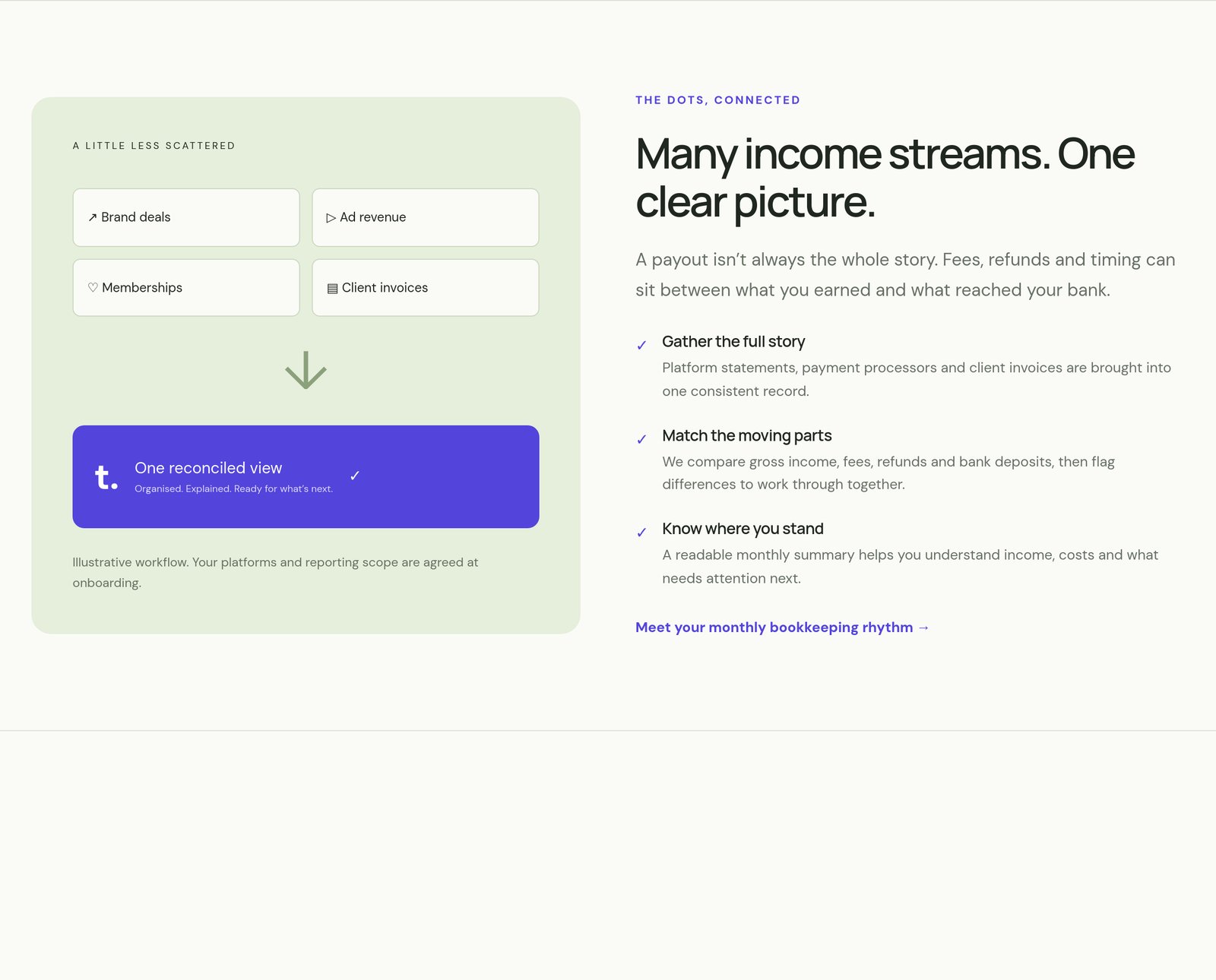Click "Organised. Explained. Ready for what's next." text
1216x980 pixels.
pos(233,488)
